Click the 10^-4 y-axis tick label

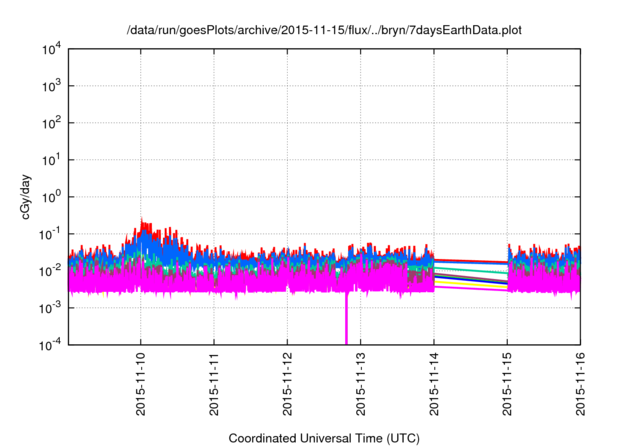(x=50, y=344)
